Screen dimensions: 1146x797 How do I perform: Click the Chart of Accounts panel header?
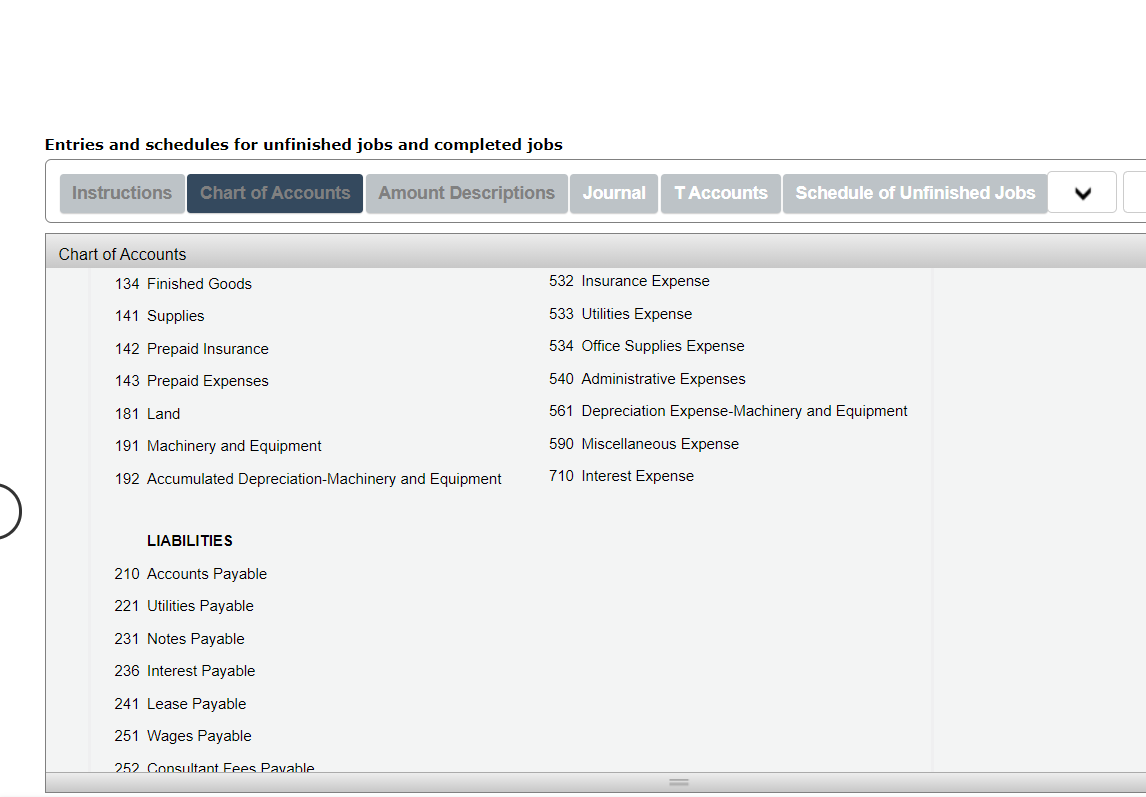pos(596,253)
